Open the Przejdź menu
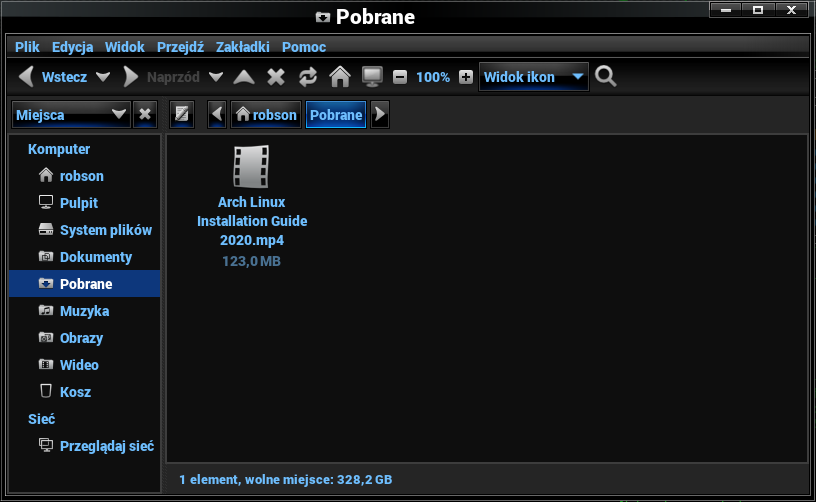 [180, 47]
